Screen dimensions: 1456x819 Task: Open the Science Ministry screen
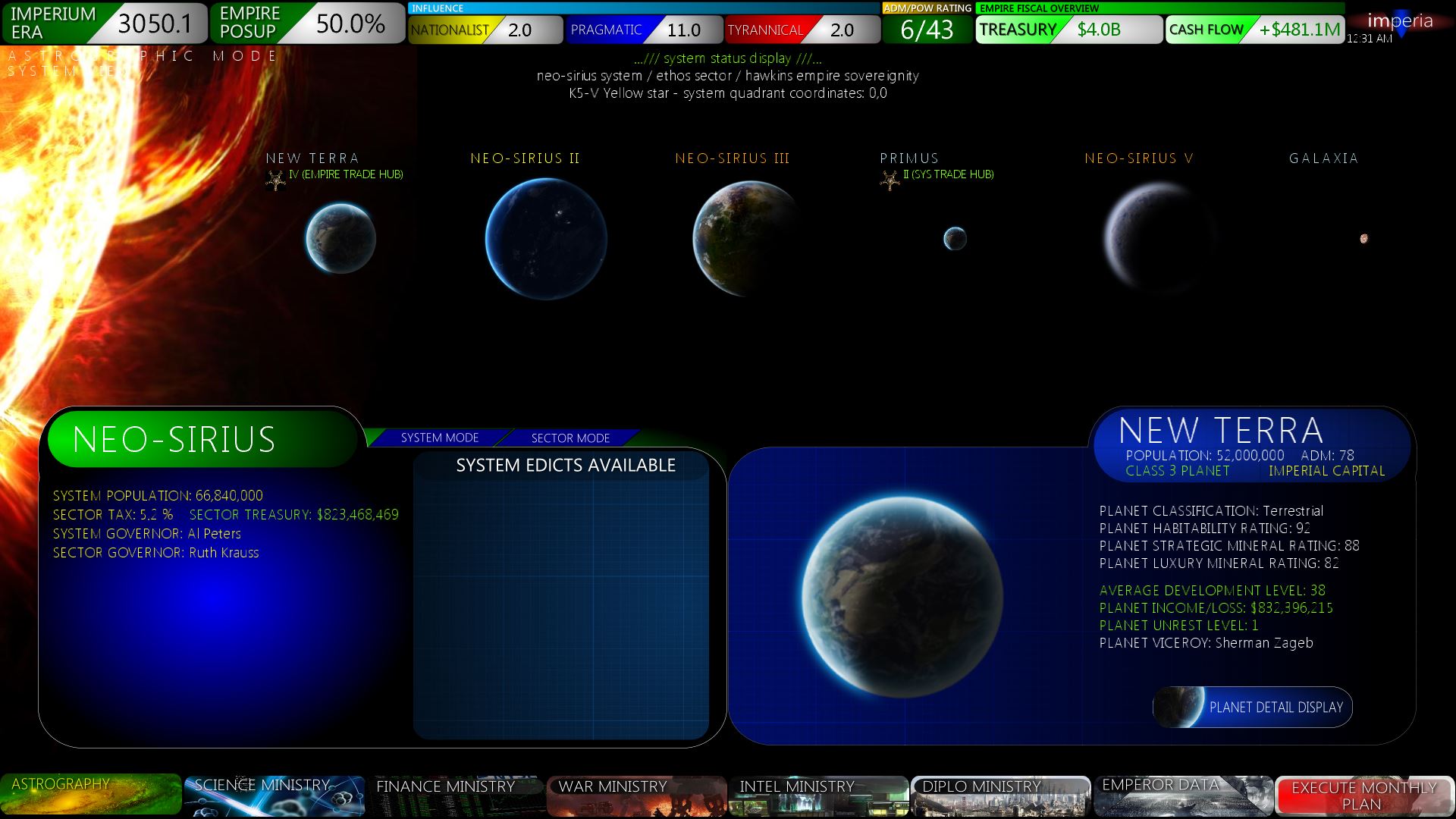click(274, 795)
